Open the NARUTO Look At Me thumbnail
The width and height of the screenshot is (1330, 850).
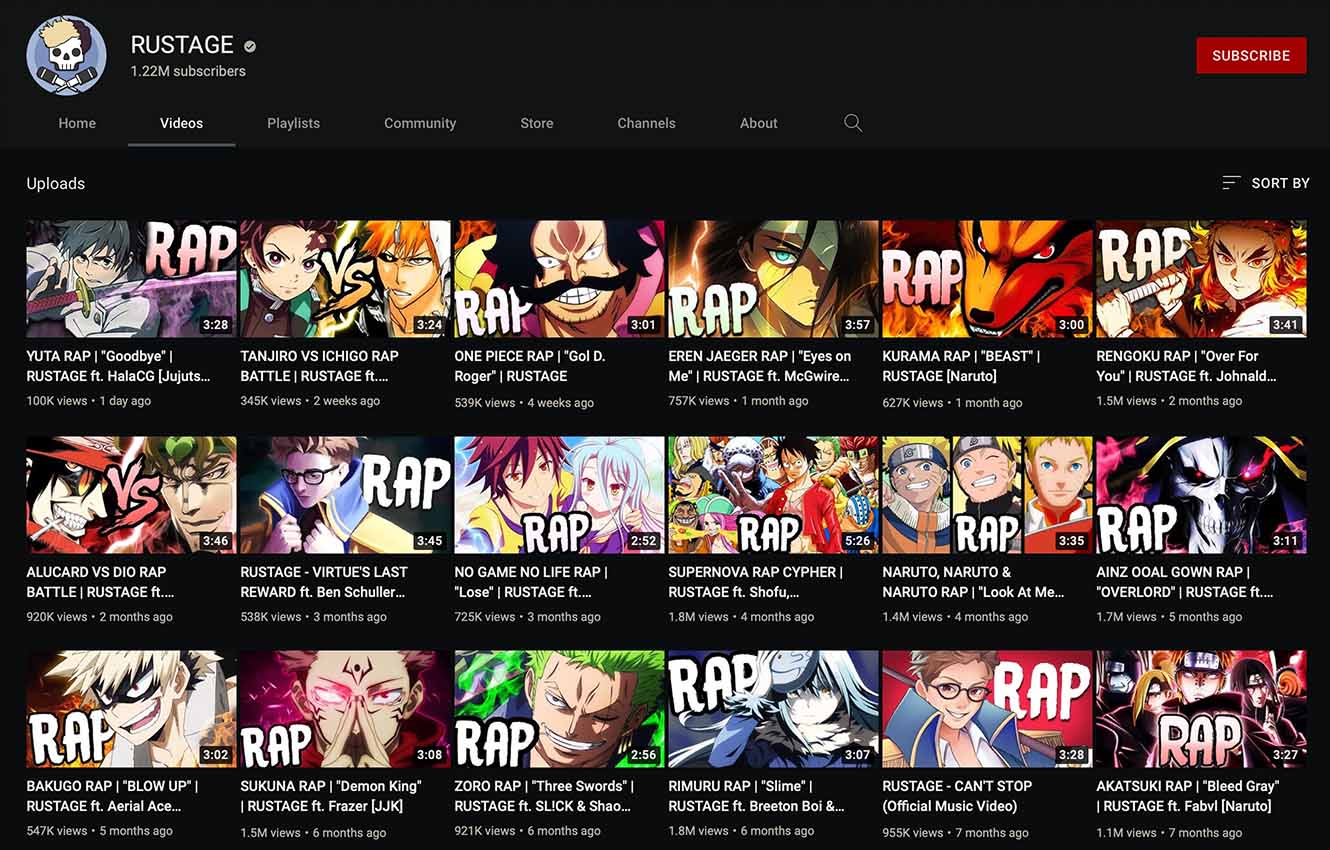tap(987, 495)
